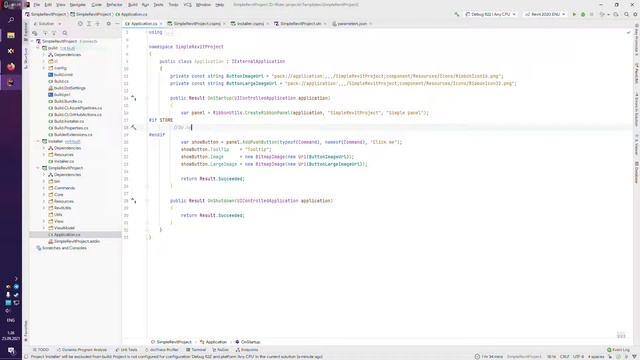Select Build.Installer.cs in the solution tree
This screenshot has width=640, height=360.
point(69,121)
